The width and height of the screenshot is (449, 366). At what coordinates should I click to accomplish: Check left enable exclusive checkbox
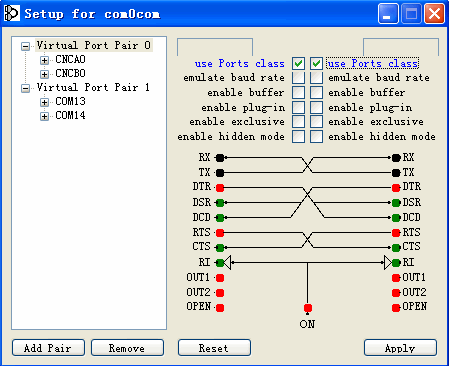tap(298, 122)
